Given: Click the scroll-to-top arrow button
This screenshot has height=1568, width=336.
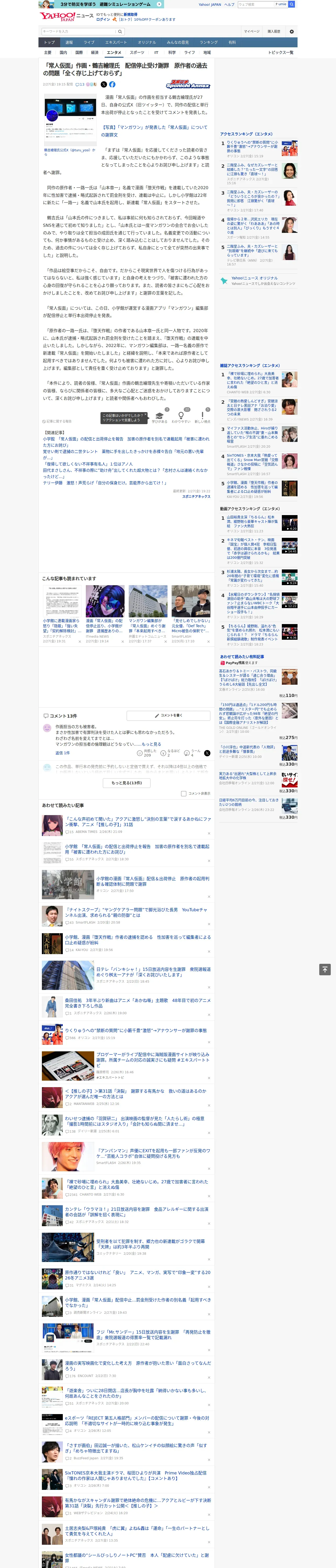Looking at the screenshot, I should tap(325, 970).
